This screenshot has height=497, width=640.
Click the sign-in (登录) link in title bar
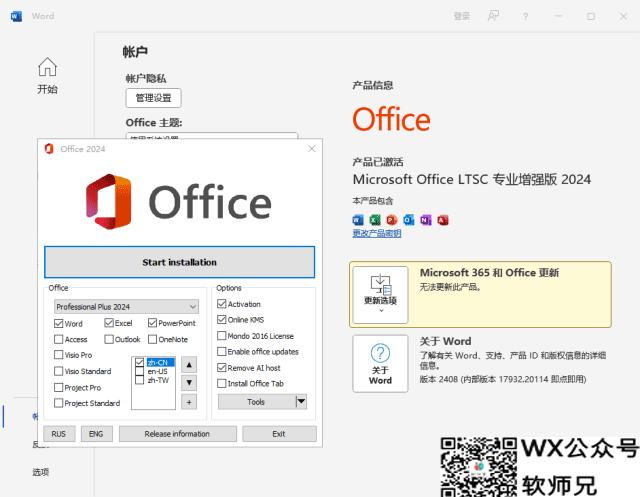[462, 16]
